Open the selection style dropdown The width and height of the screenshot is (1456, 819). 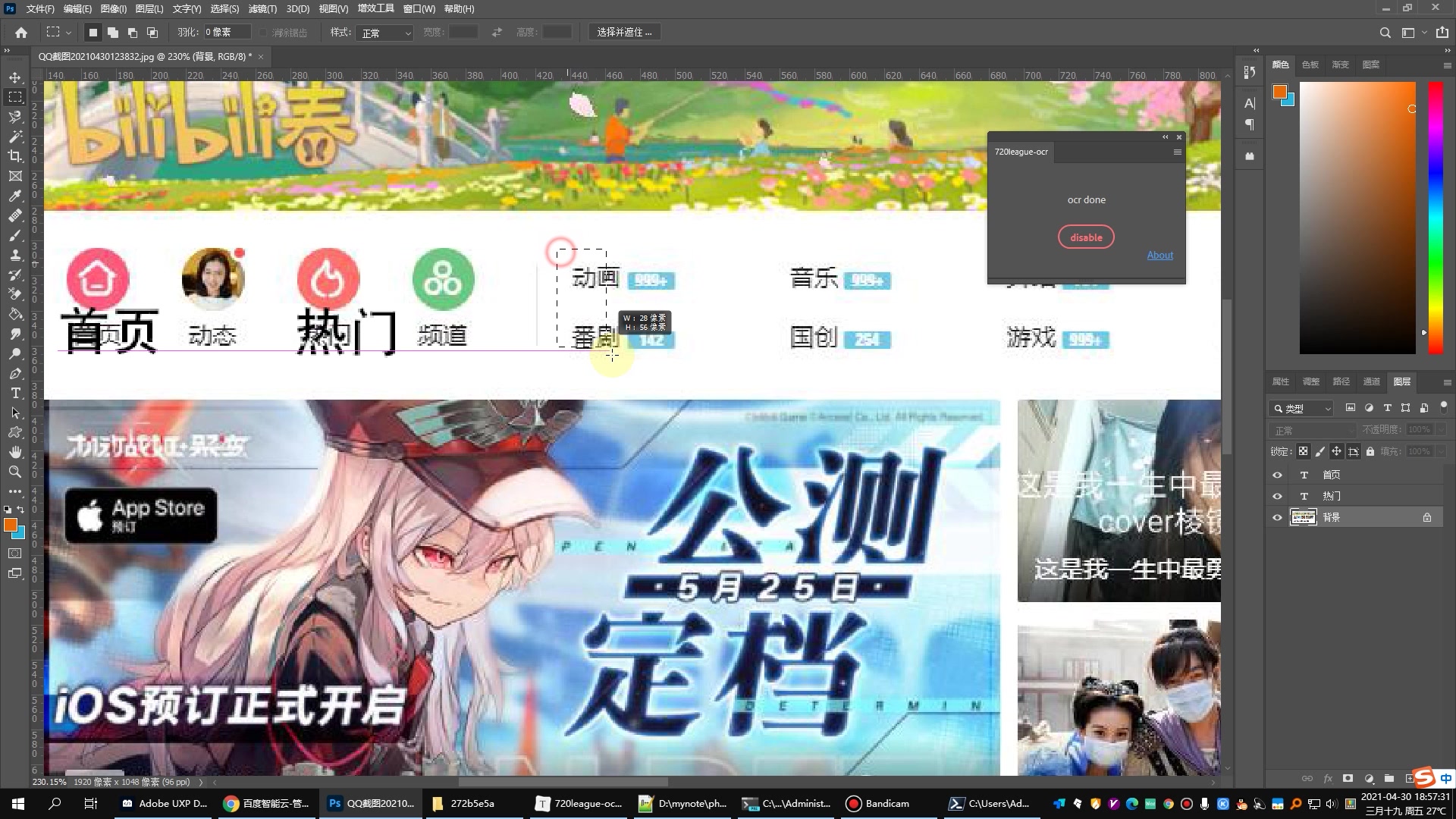pyautogui.click(x=384, y=33)
